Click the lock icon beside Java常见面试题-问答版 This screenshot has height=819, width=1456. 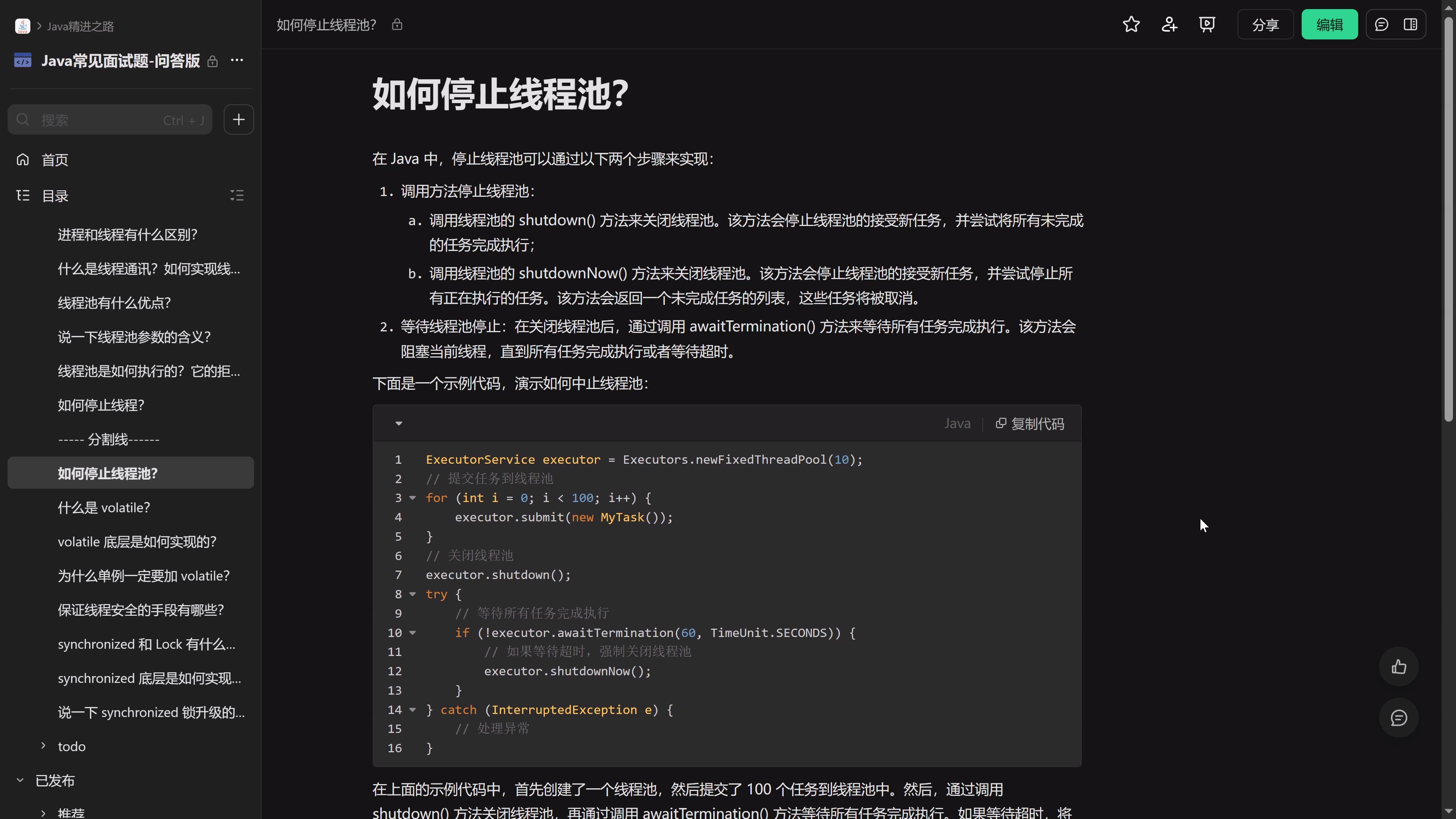click(212, 61)
